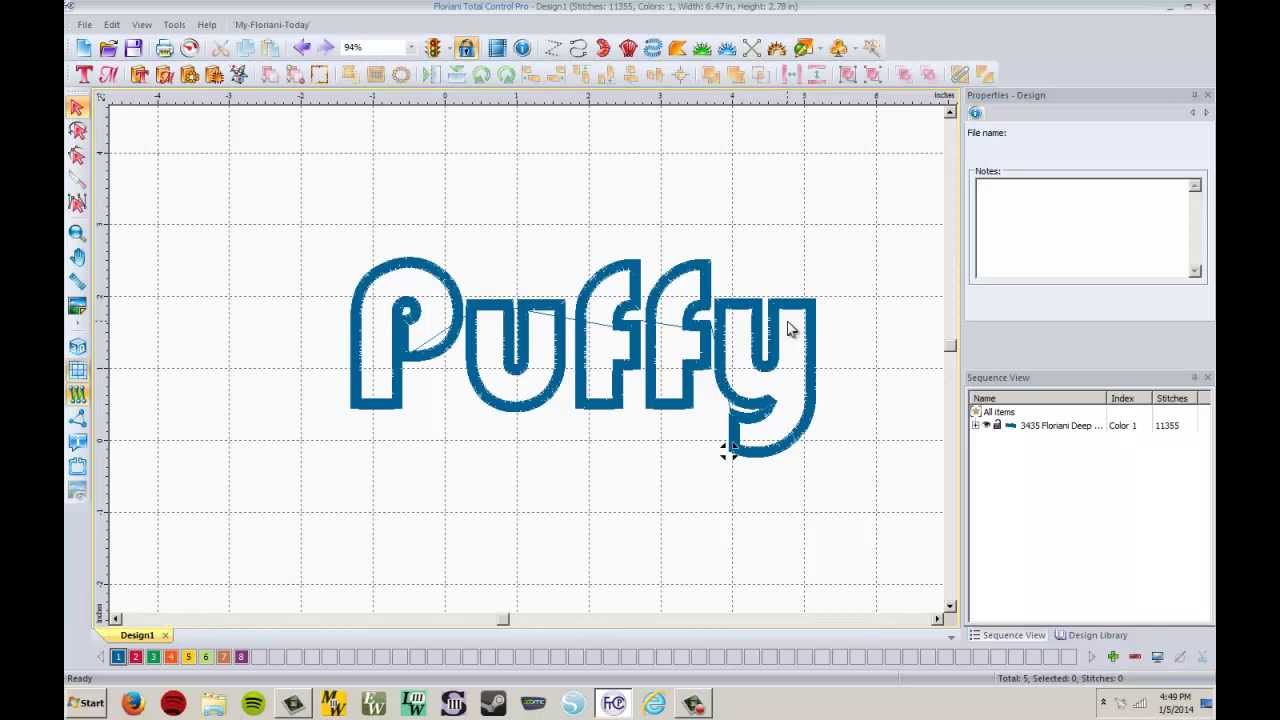Toggle the 3D view icon
The width and height of the screenshot is (1280, 720).
[77, 347]
